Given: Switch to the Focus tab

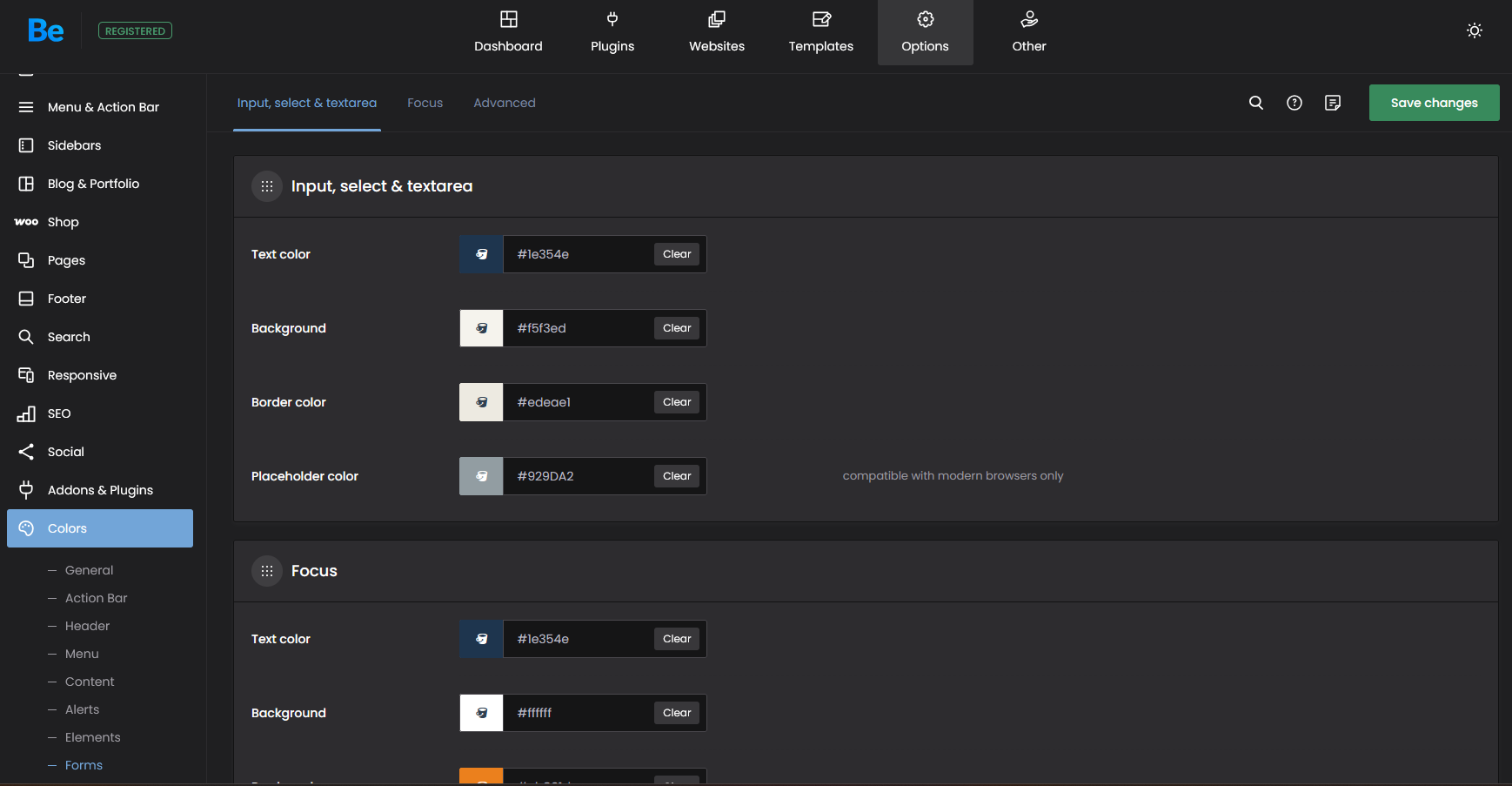Looking at the screenshot, I should click(x=425, y=103).
